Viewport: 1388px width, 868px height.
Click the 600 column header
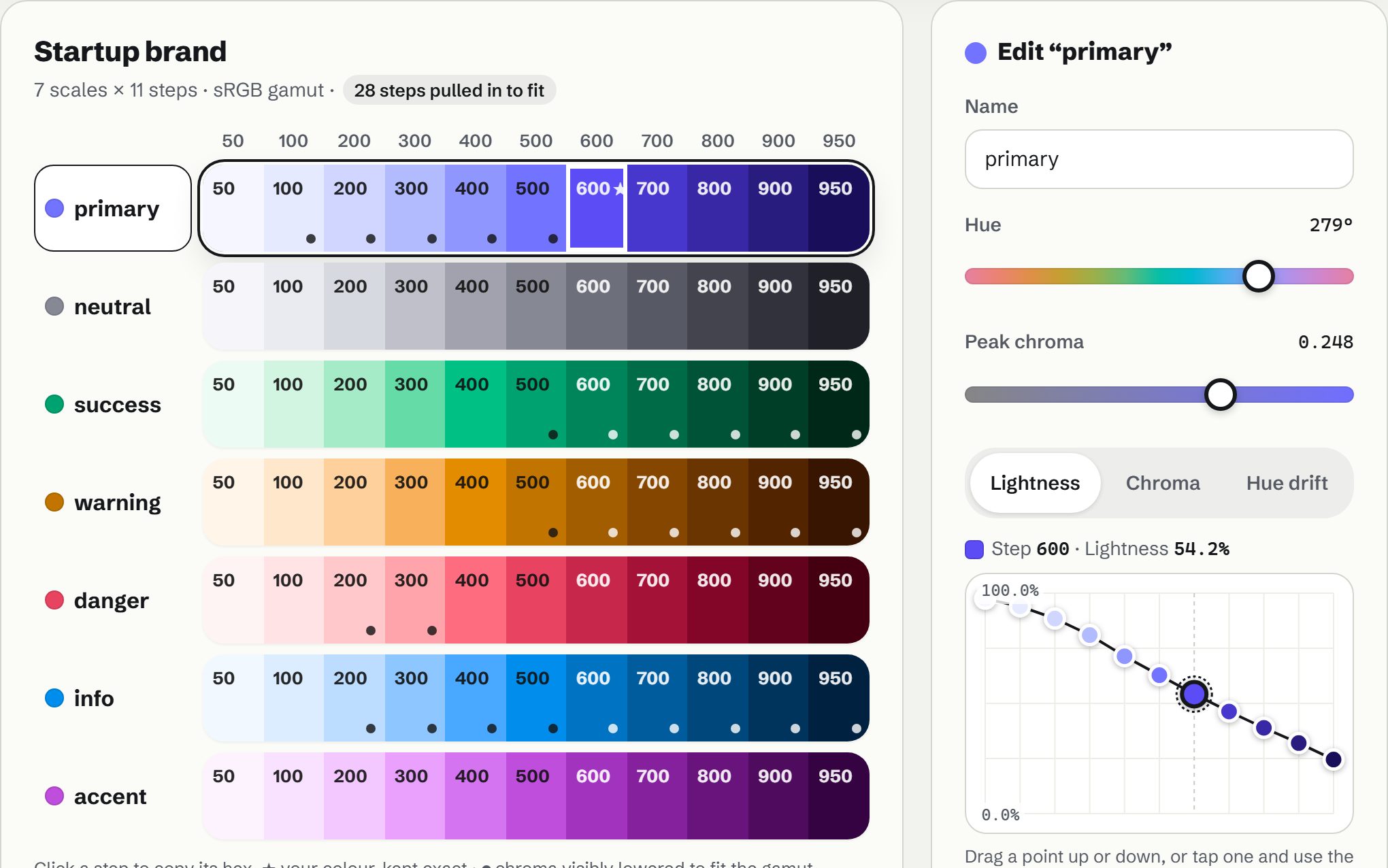[597, 141]
